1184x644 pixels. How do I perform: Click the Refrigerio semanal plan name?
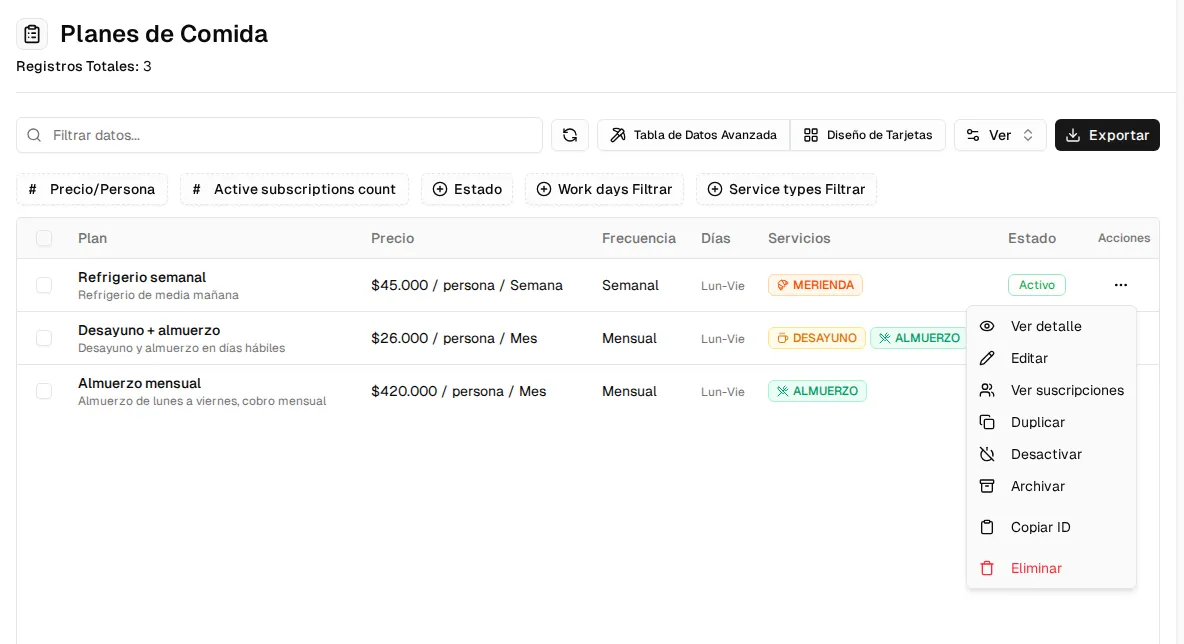coord(142,277)
